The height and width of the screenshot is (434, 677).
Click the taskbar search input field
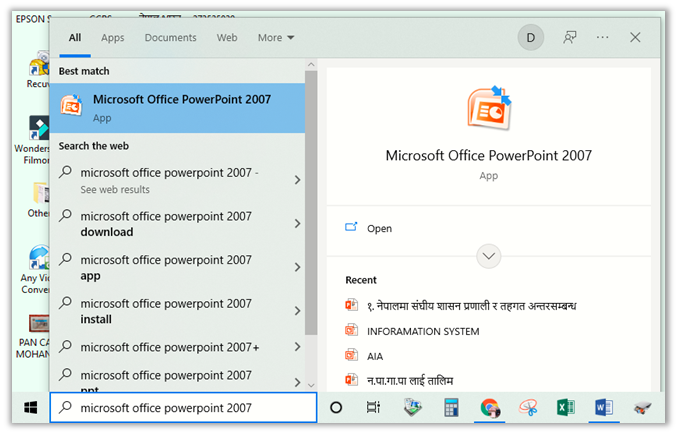[183, 407]
